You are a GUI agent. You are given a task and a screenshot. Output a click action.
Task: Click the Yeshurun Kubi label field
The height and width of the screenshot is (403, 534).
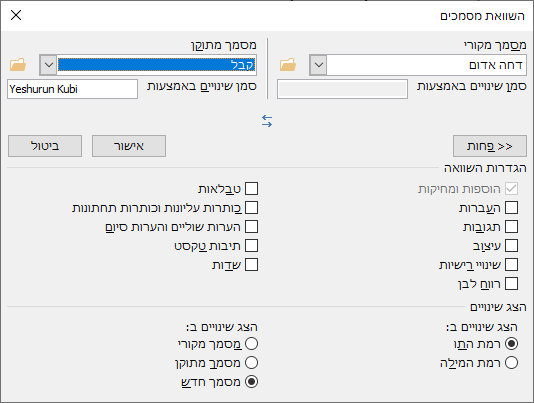tap(72, 89)
